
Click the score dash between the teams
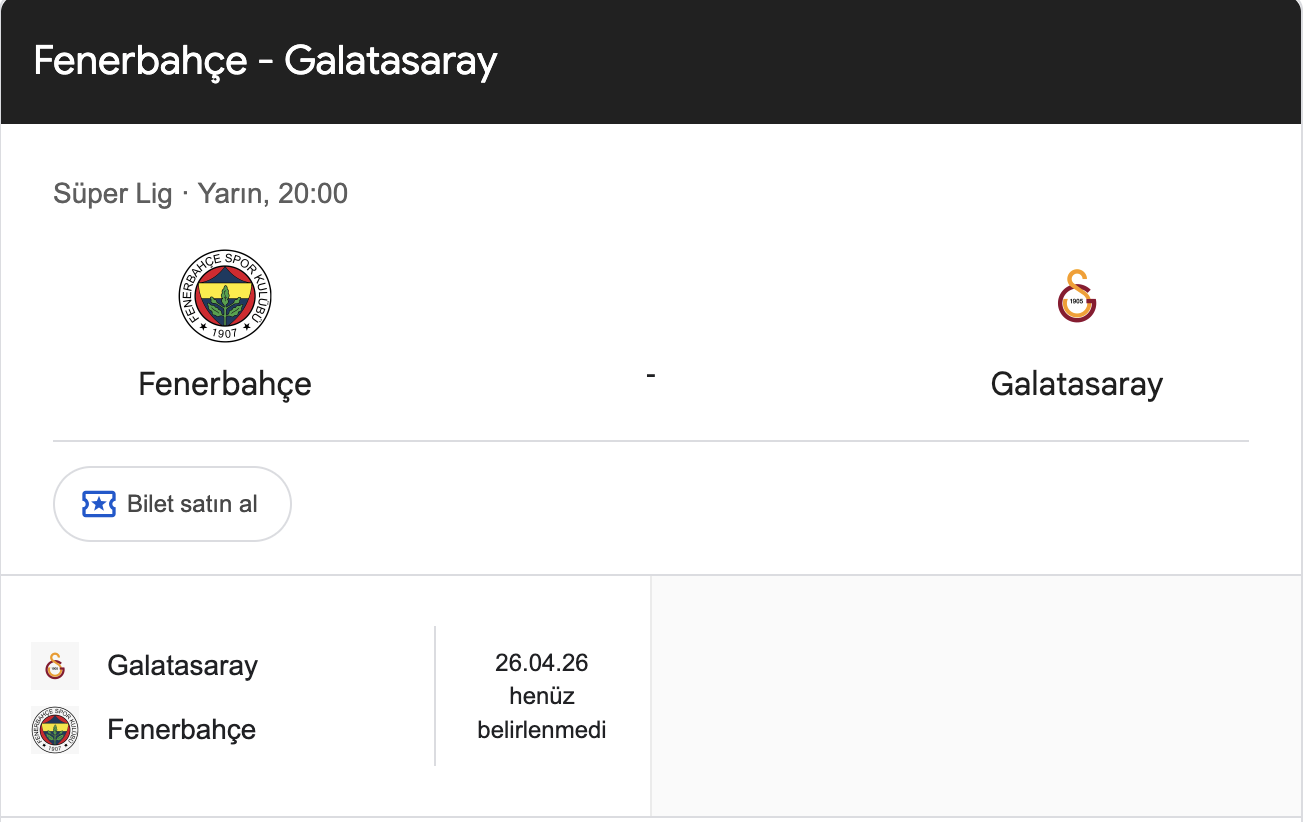pyautogui.click(x=651, y=375)
